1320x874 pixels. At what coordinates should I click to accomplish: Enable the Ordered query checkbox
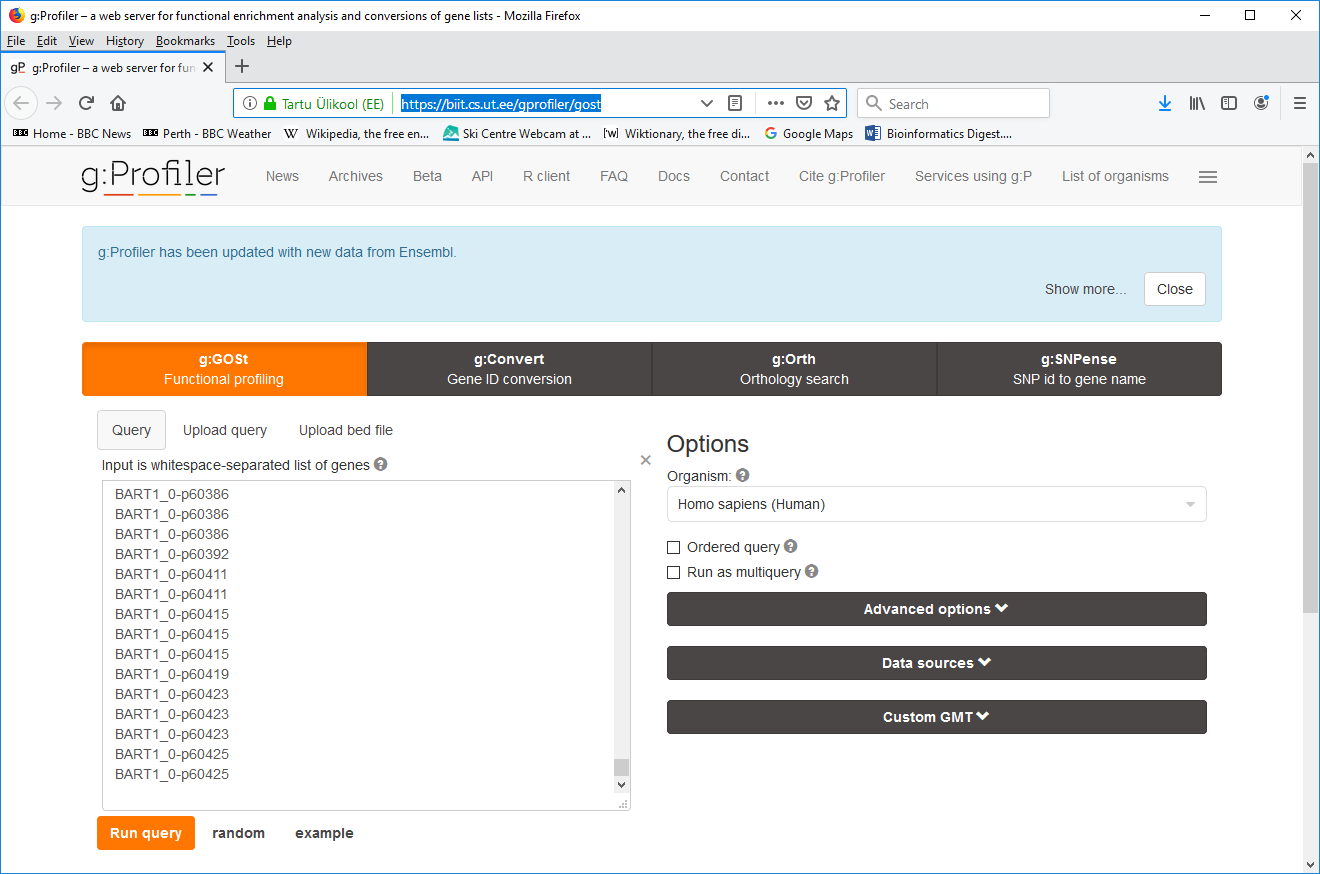(674, 547)
